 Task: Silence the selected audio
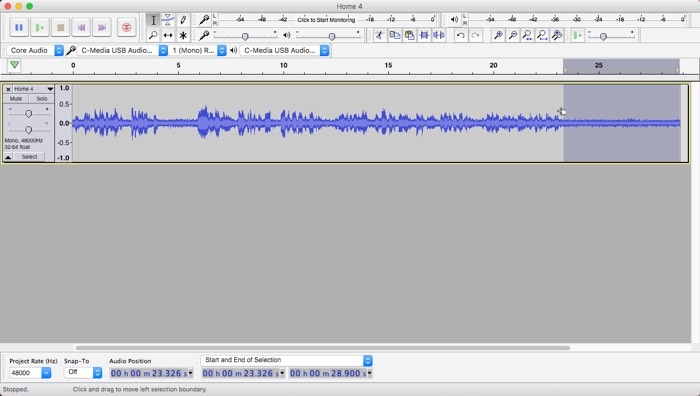click(x=439, y=35)
